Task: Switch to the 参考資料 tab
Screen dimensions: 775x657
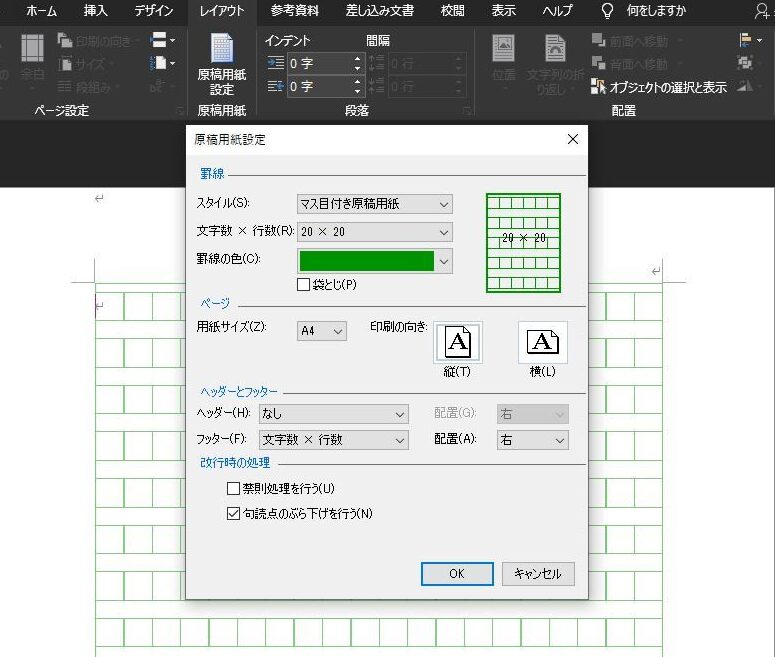Action: coord(295,11)
